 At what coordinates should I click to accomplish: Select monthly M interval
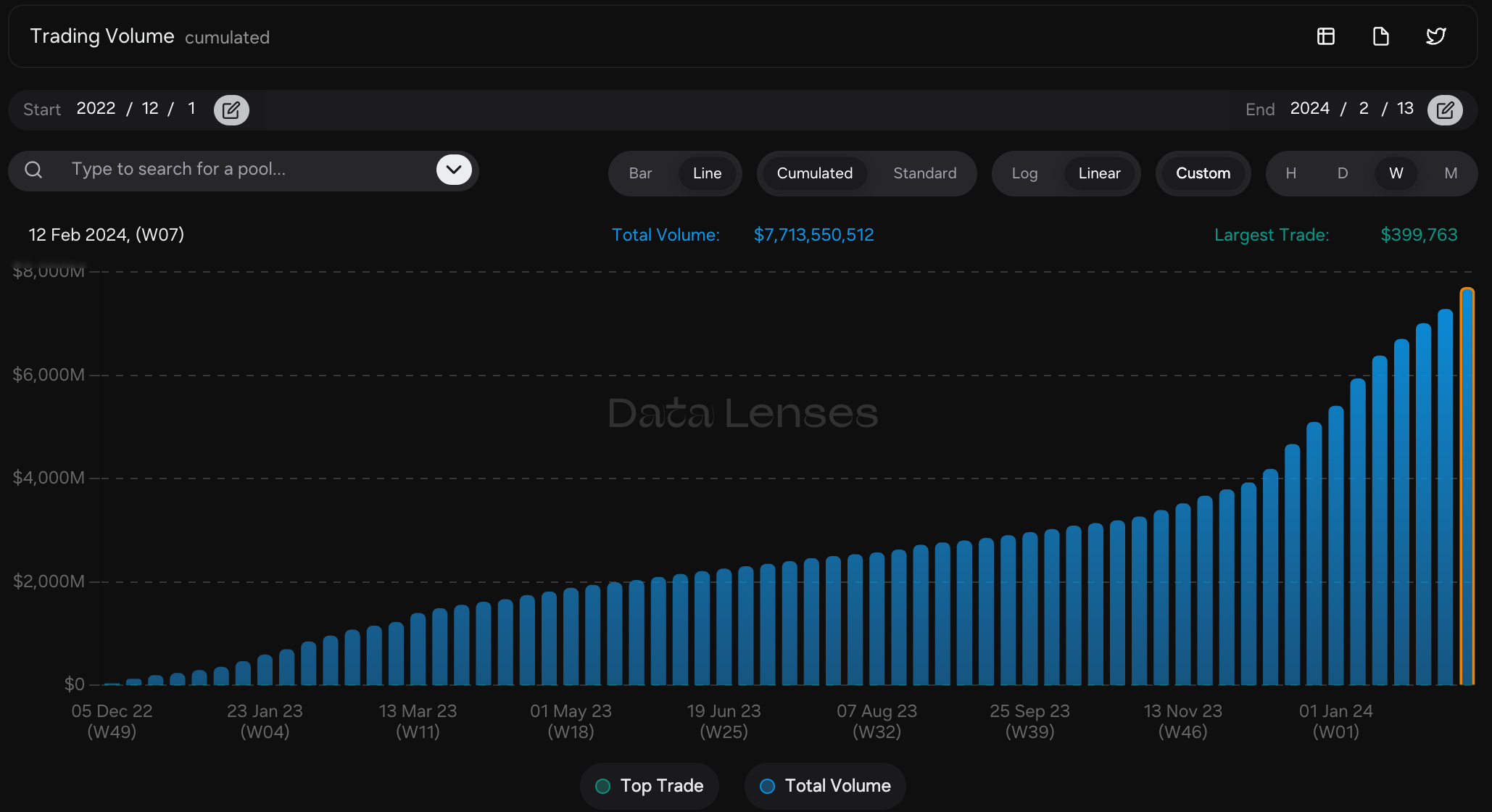pos(1450,173)
